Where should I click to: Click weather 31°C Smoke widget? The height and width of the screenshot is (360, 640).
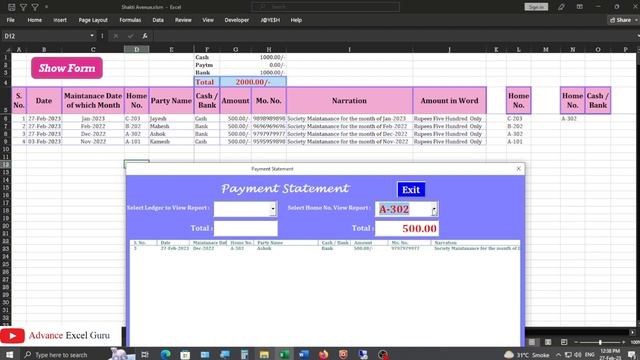point(527,355)
